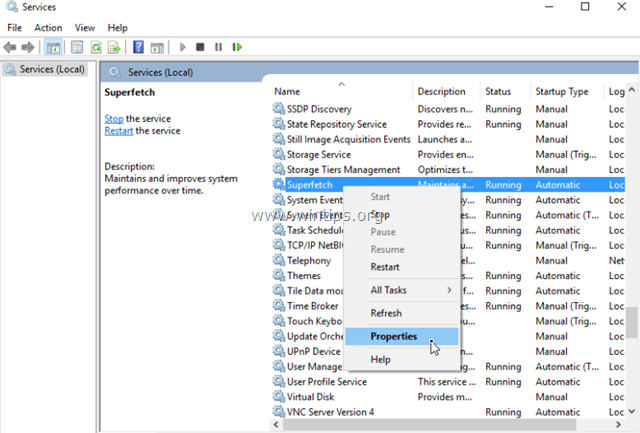Viewport: 640px width, 433px height.
Task: Click the SSDP Discovery gear icon
Action: click(279, 109)
